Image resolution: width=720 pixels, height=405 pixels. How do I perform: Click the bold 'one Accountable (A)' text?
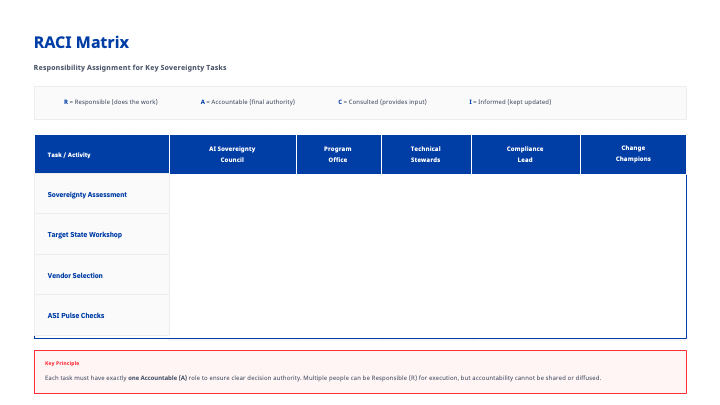pos(157,378)
